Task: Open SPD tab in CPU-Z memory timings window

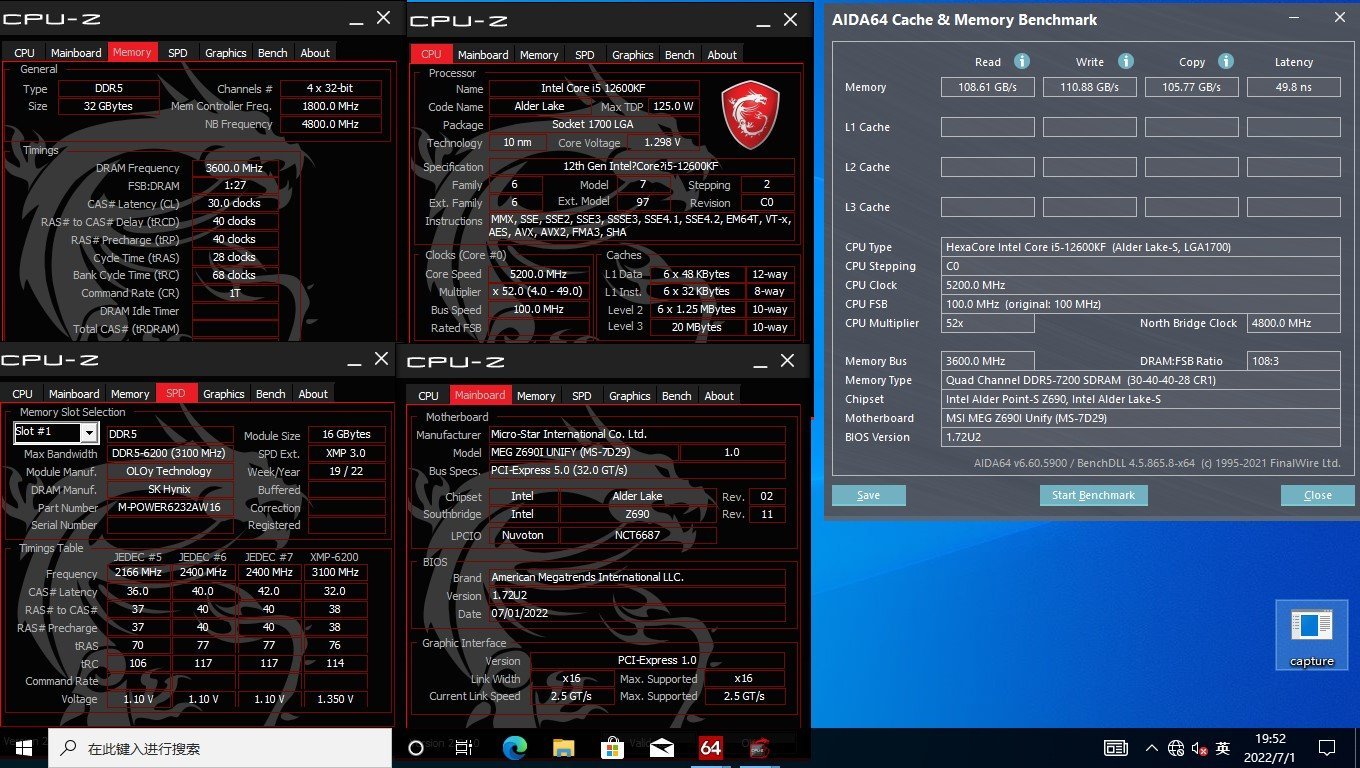Action: click(x=177, y=53)
